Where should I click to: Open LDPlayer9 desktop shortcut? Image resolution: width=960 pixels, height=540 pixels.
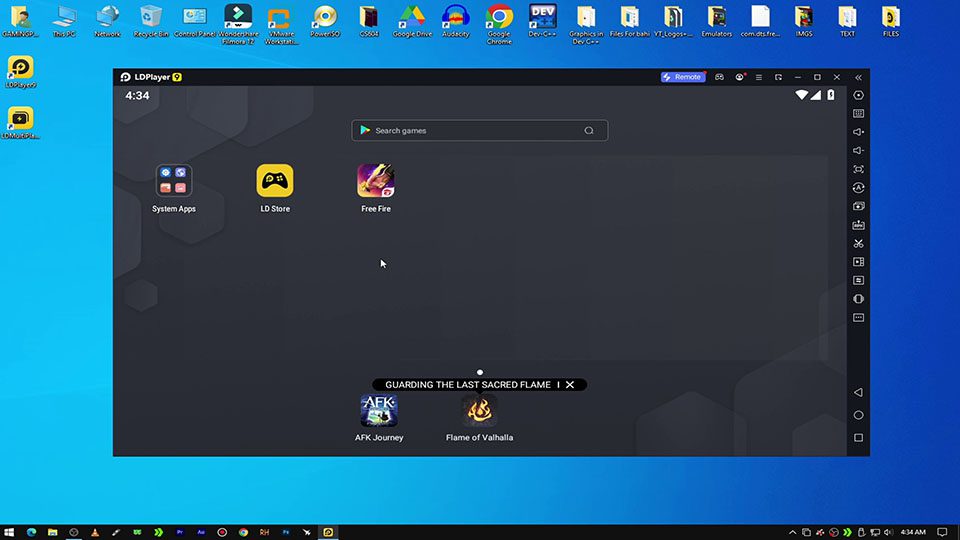pyautogui.click(x=21, y=72)
